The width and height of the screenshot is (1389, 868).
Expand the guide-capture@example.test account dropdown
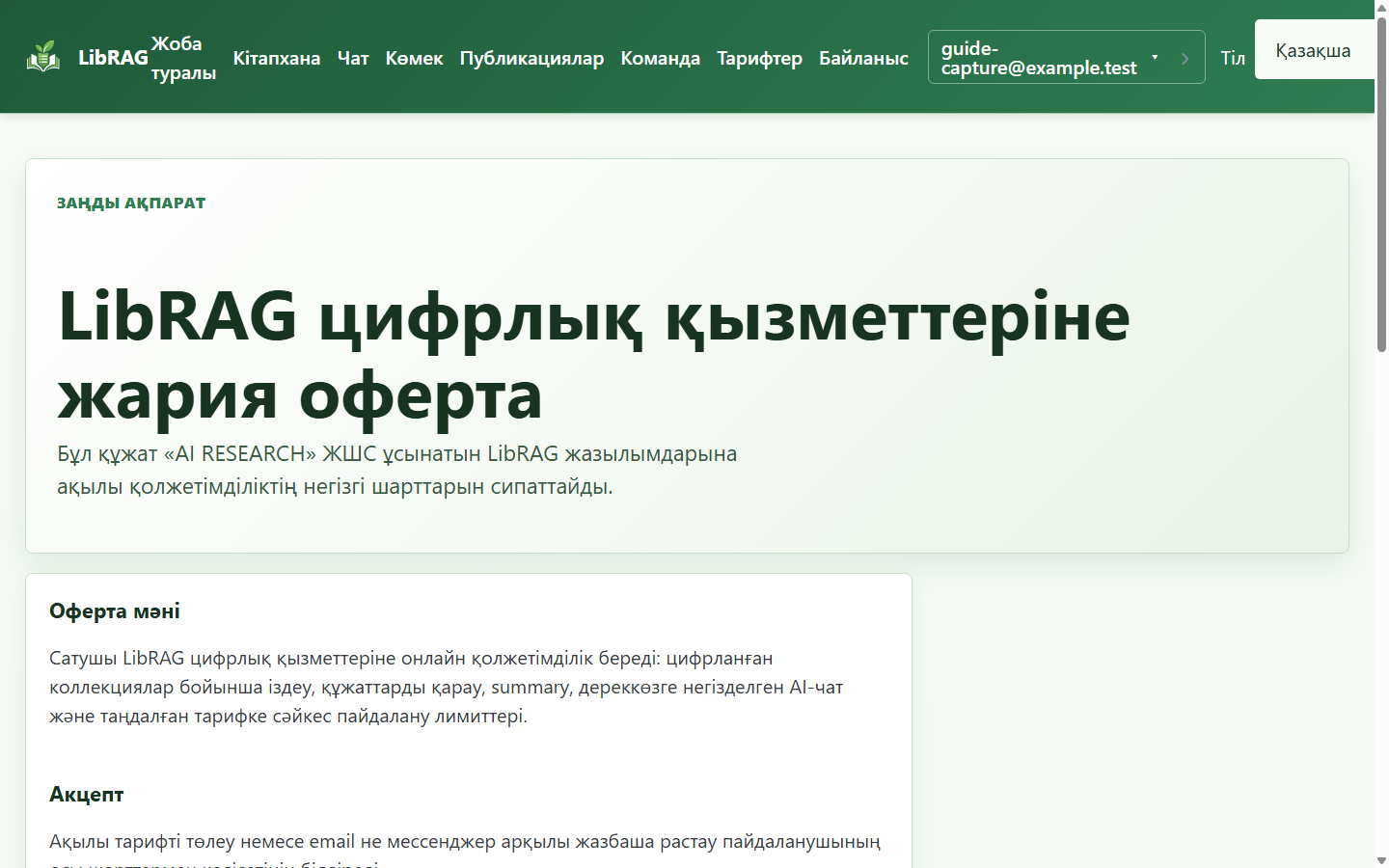(x=1066, y=57)
